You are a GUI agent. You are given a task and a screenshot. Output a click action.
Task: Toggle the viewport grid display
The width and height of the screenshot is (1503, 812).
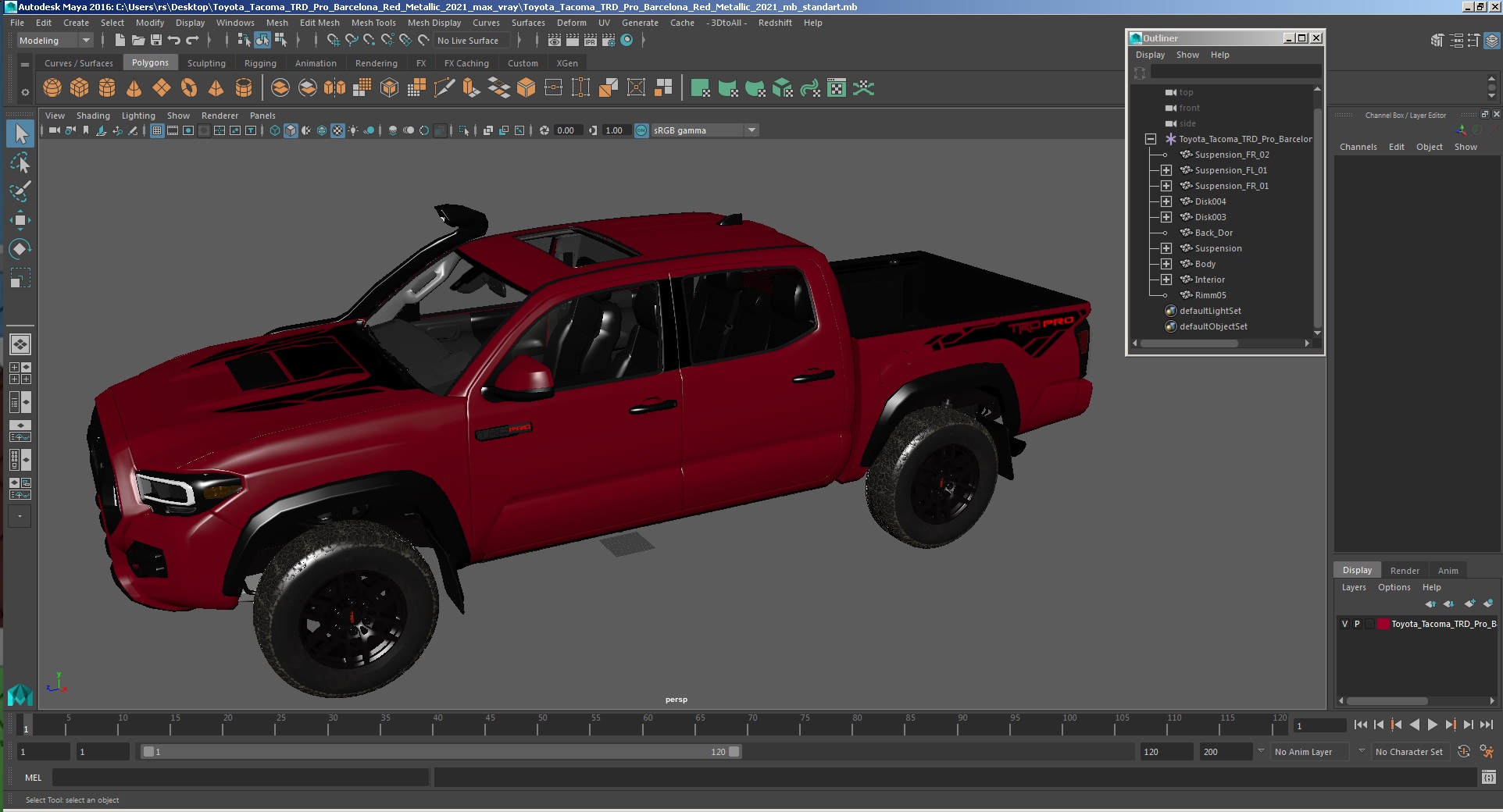coord(157,130)
